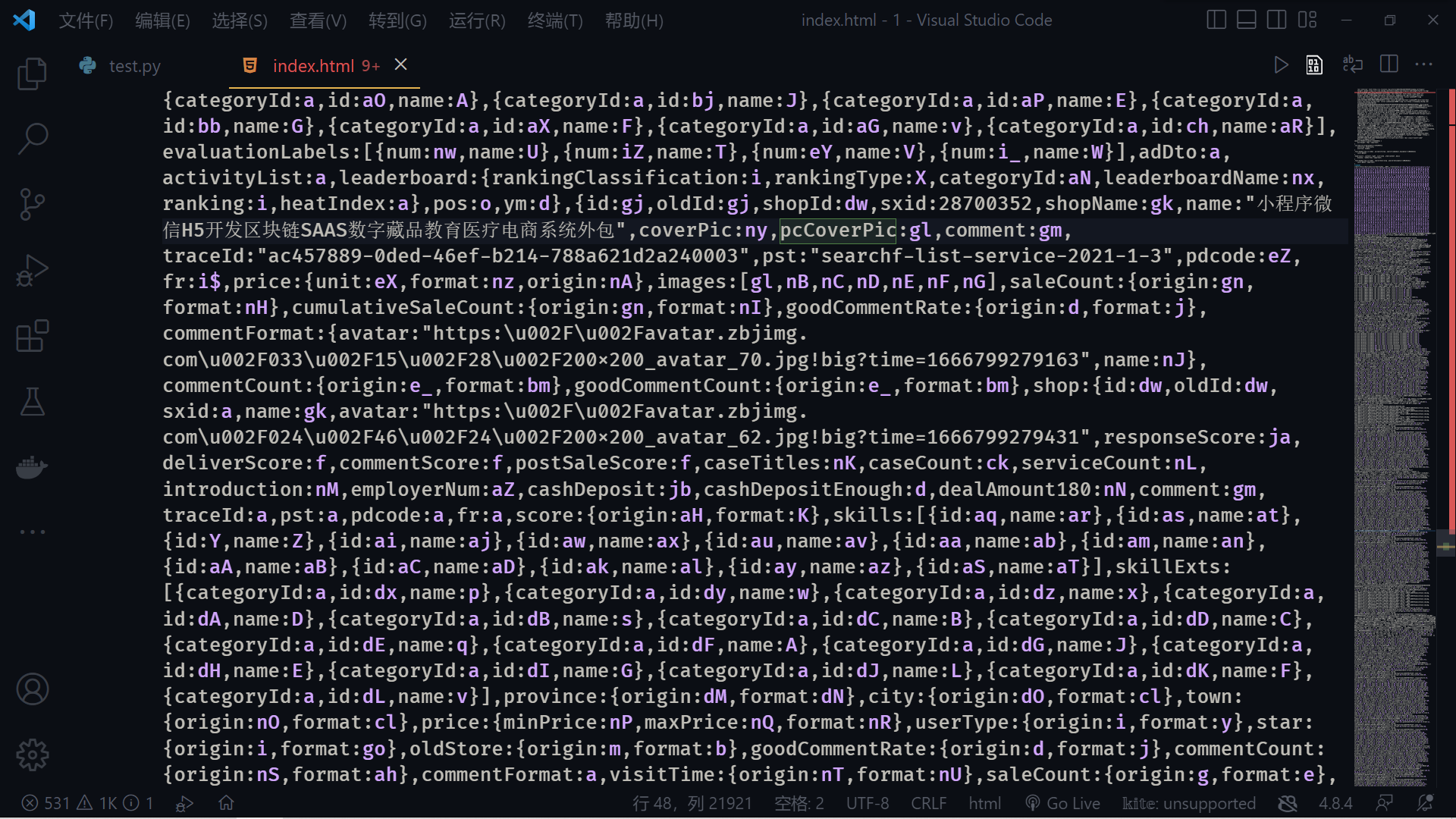Image resolution: width=1456 pixels, height=819 pixels.
Task: Open the Accounts icon in activity bar
Action: (32, 689)
